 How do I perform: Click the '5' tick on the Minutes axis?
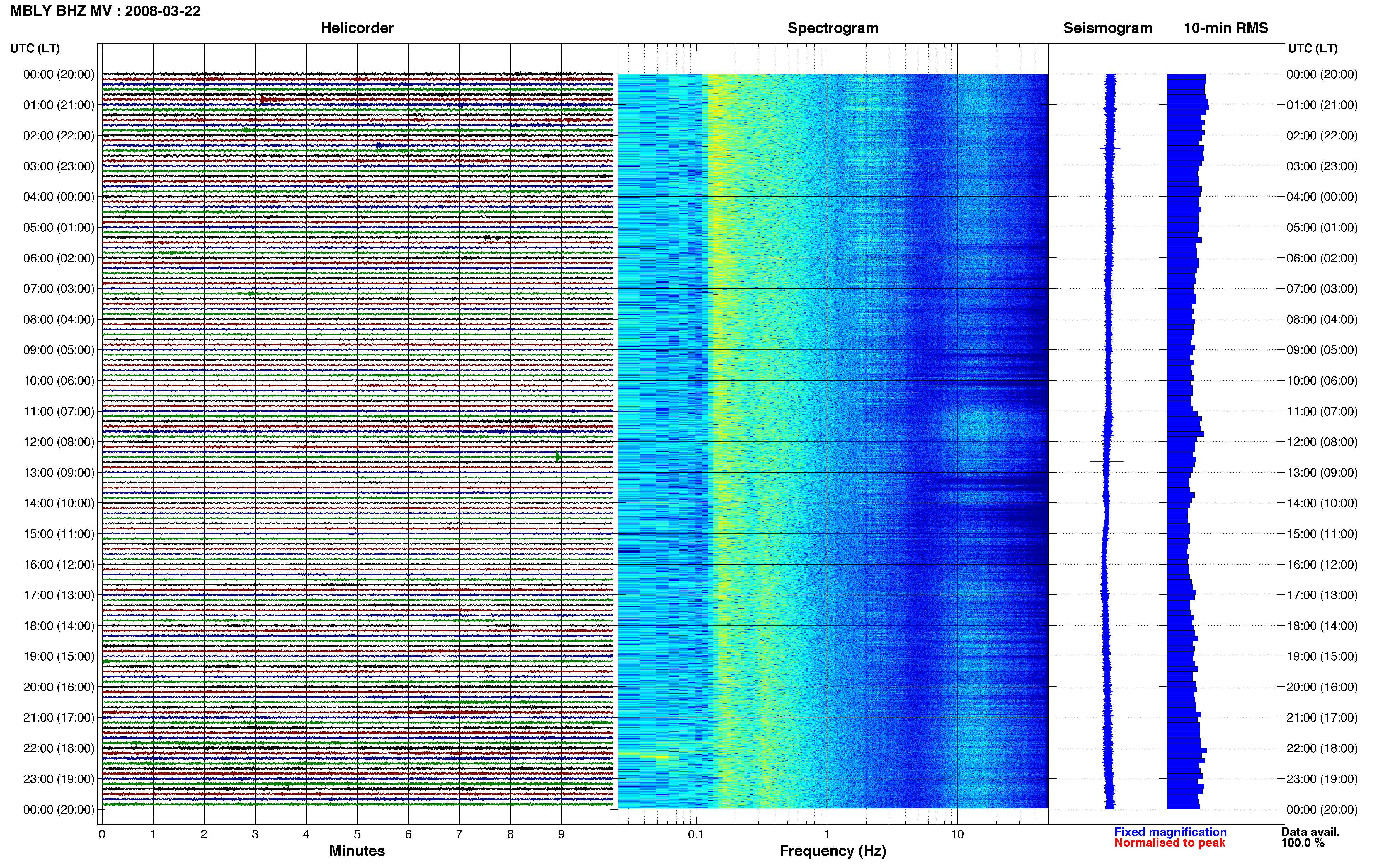[x=357, y=834]
